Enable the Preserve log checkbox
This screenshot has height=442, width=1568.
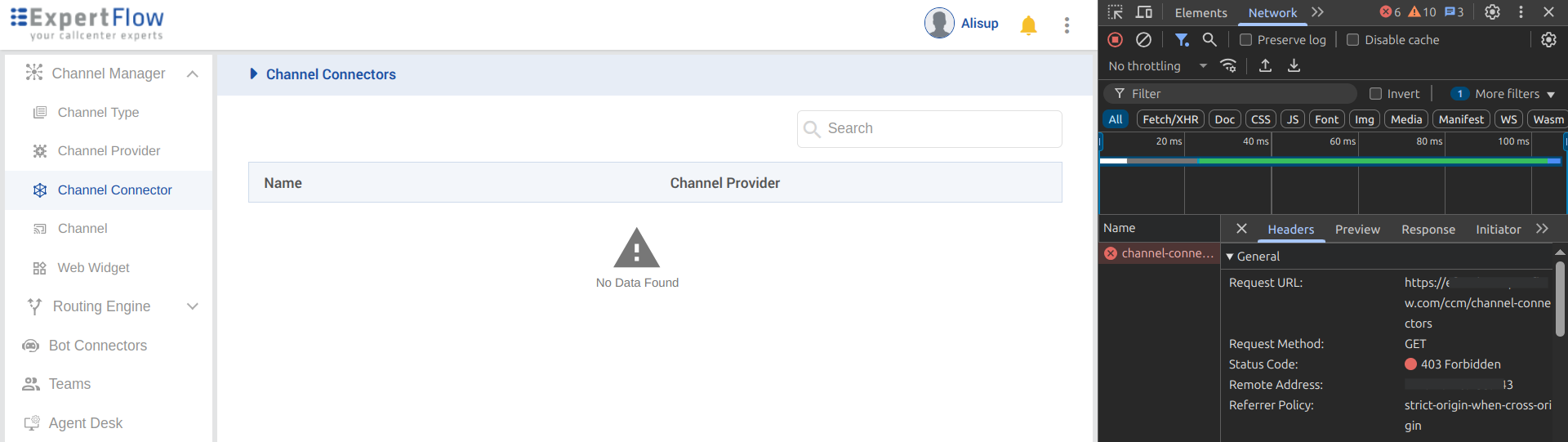(1245, 40)
